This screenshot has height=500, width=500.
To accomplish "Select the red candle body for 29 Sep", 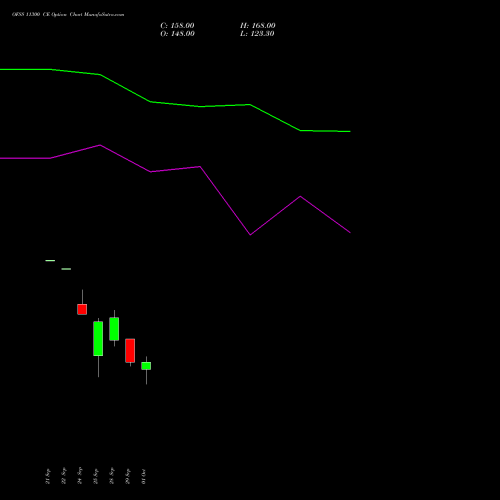I will pos(130,351).
